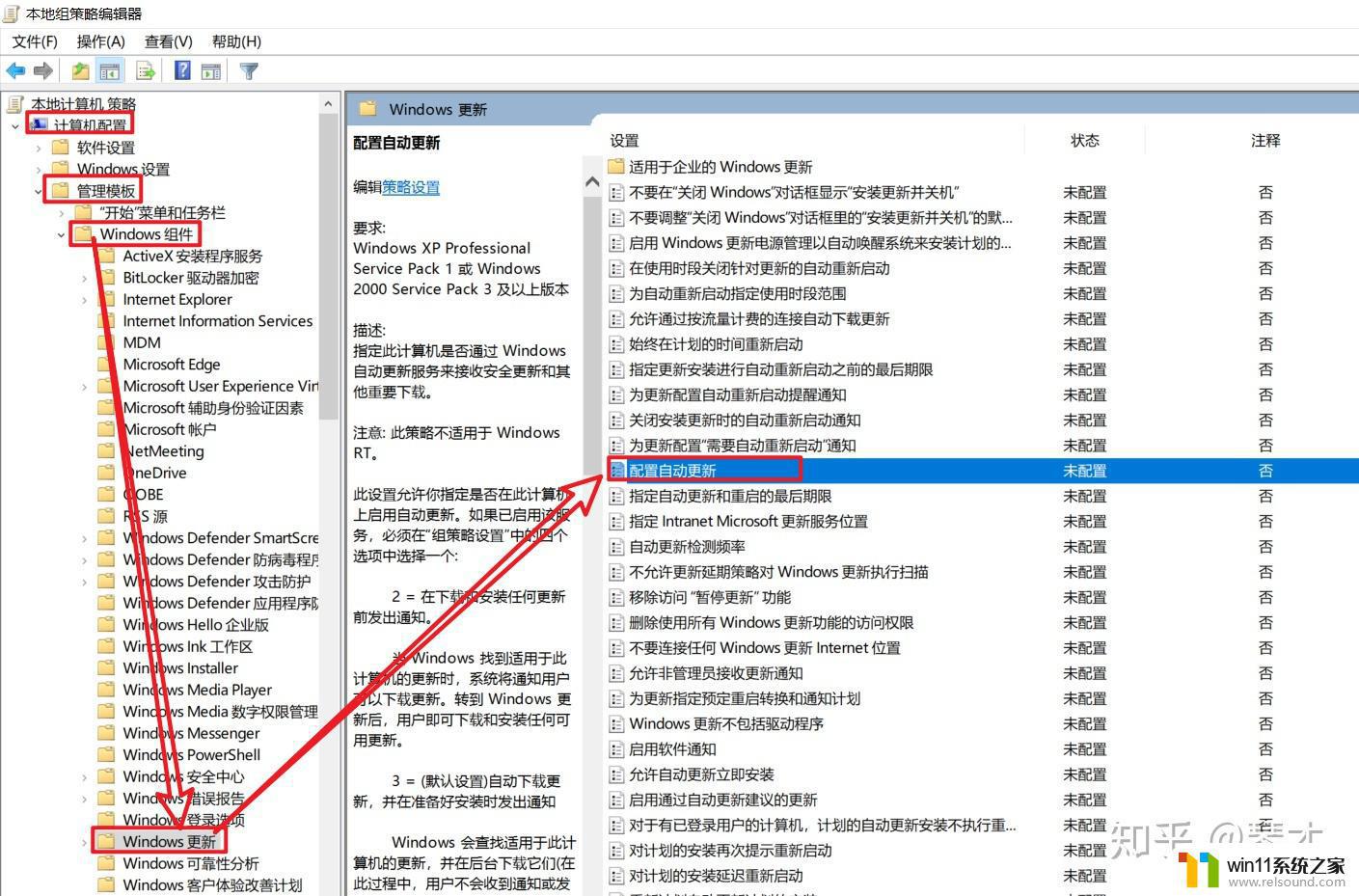Click policy icon beside 始终在计划的时间重新启动
Screen dimensions: 1359x896
coord(616,344)
